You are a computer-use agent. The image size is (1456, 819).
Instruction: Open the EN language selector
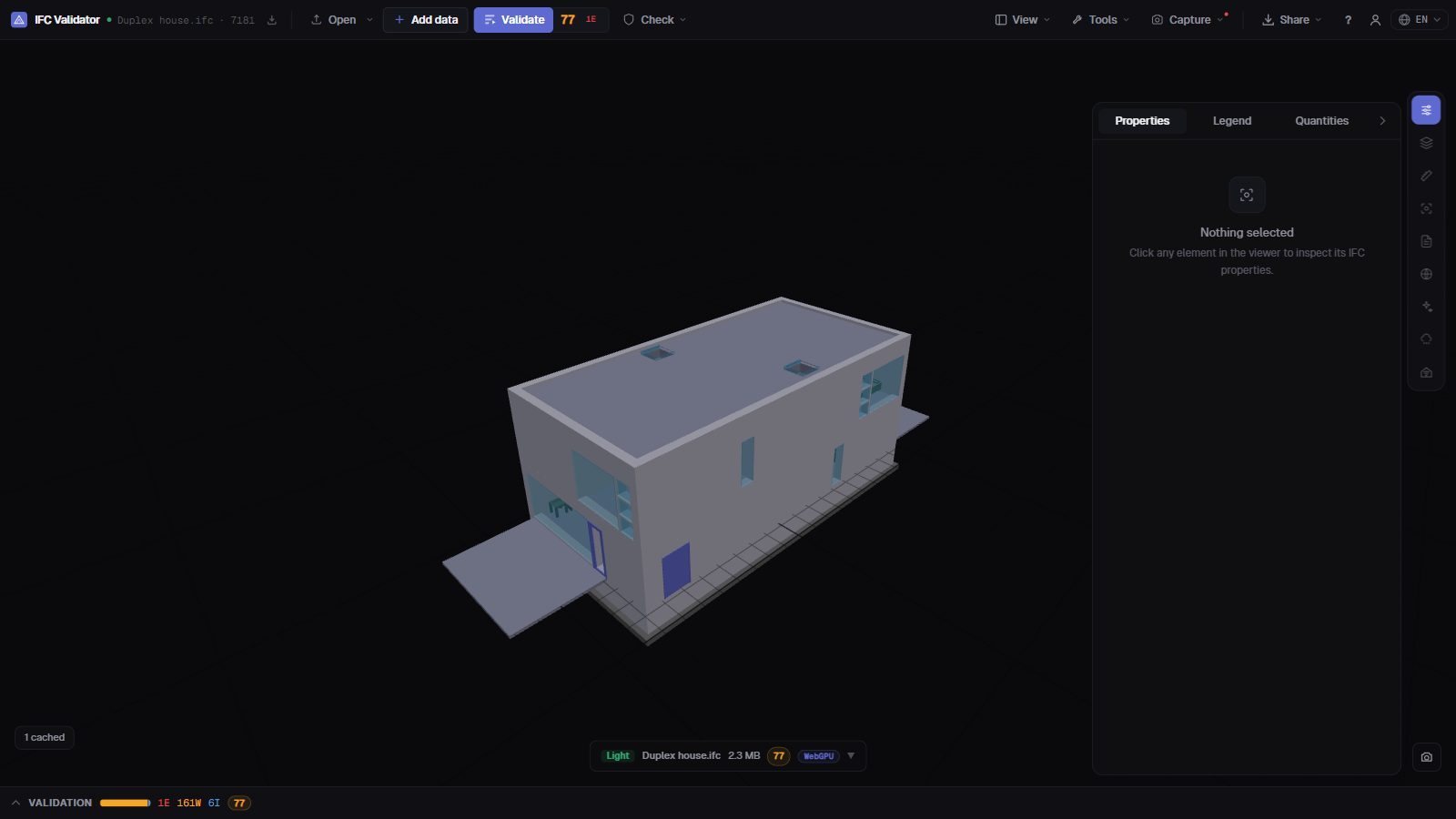pos(1419,20)
